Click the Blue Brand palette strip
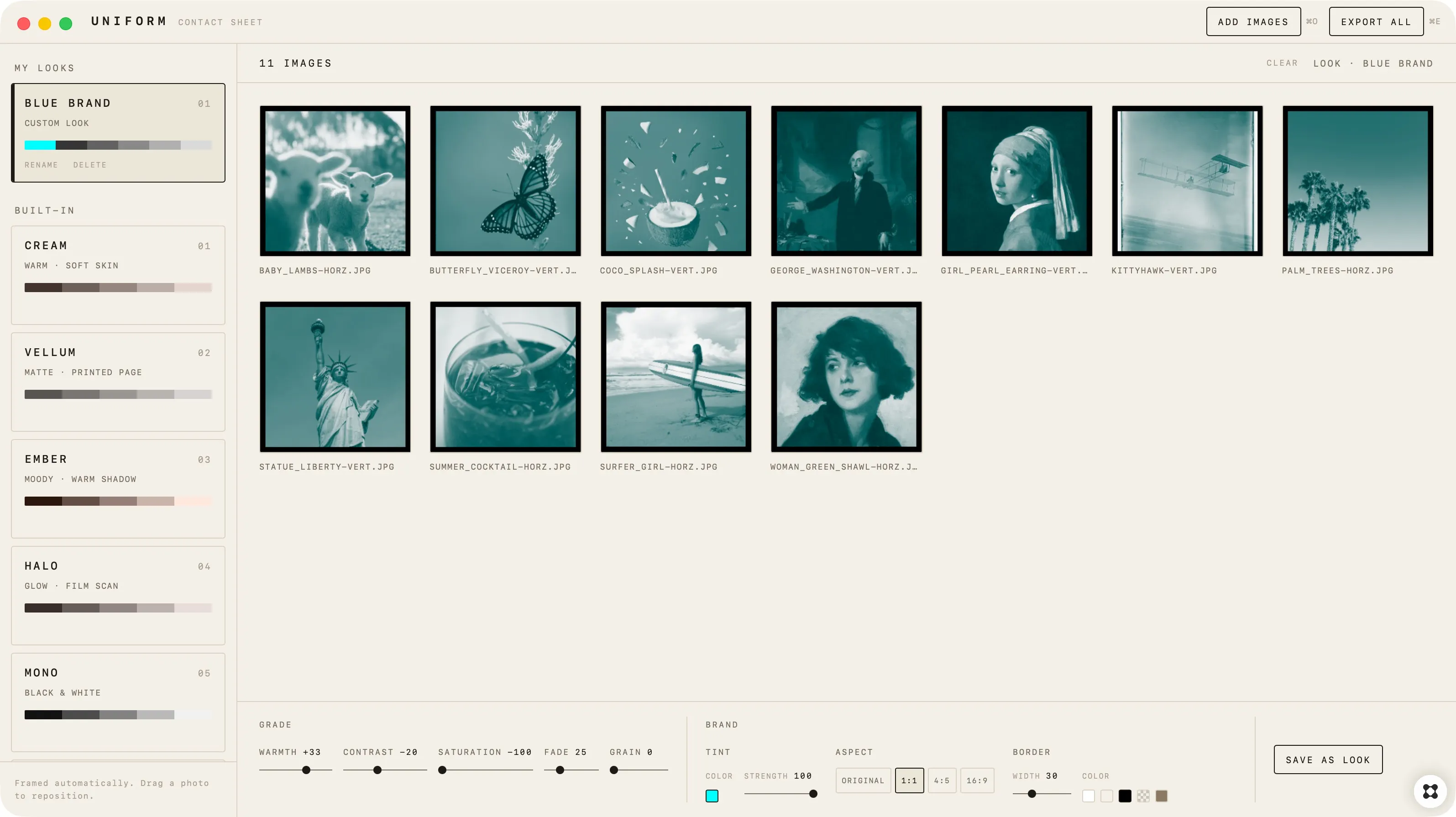The height and width of the screenshot is (817, 1456). (118, 145)
